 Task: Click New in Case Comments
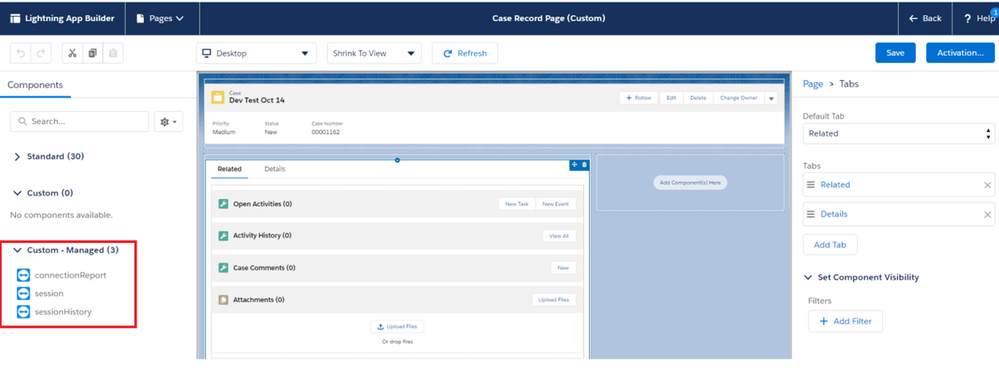pyautogui.click(x=563, y=268)
